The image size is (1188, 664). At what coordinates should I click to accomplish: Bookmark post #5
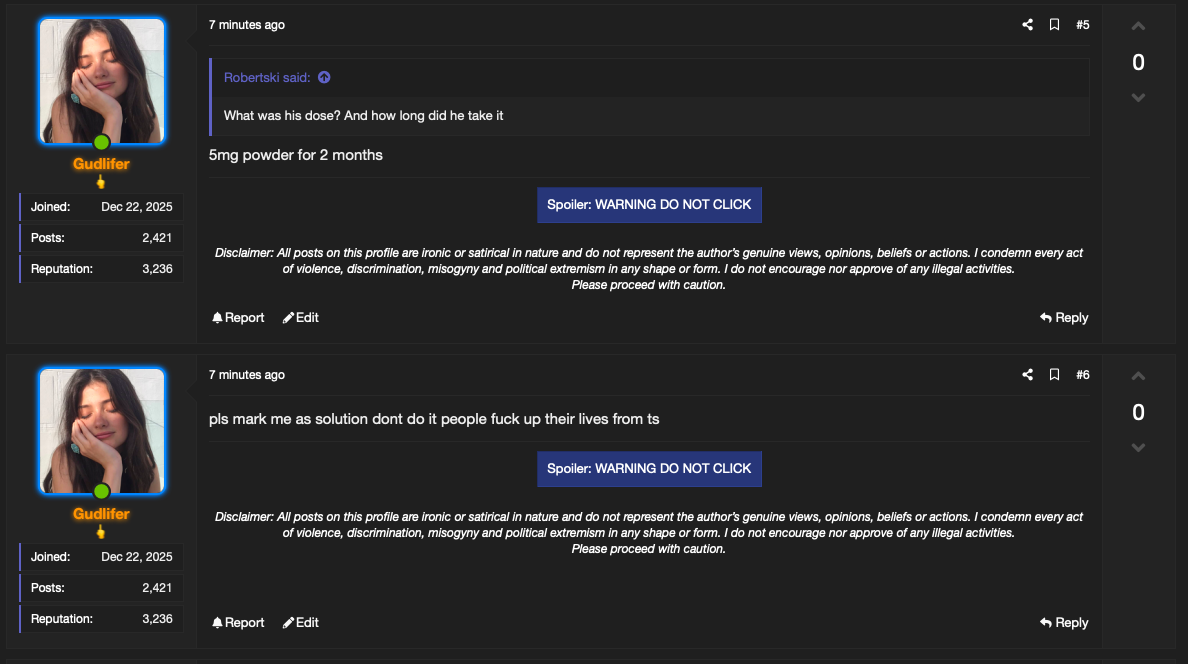pyautogui.click(x=1054, y=25)
